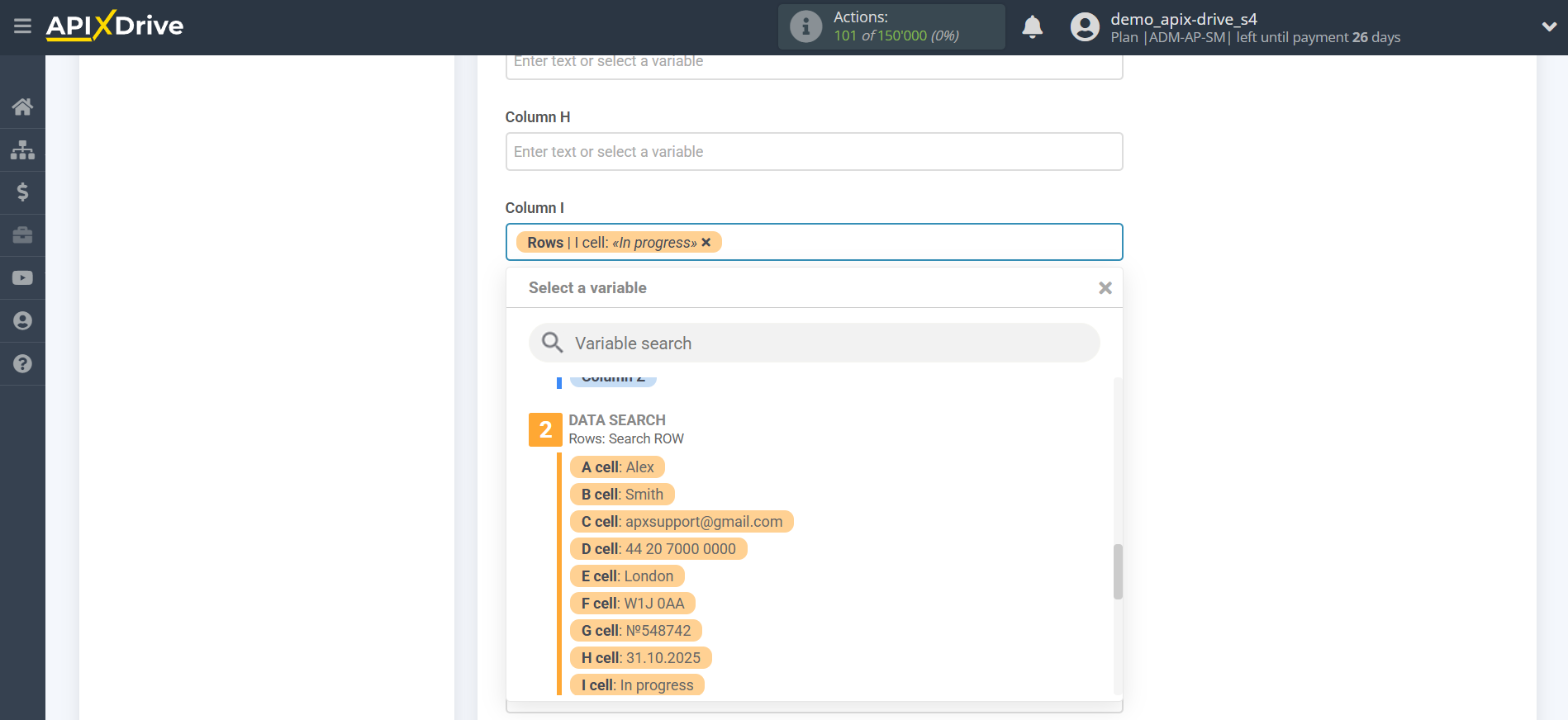This screenshot has height=720, width=1568.
Task: Select the 'G cell: №548742' variable
Action: (636, 631)
